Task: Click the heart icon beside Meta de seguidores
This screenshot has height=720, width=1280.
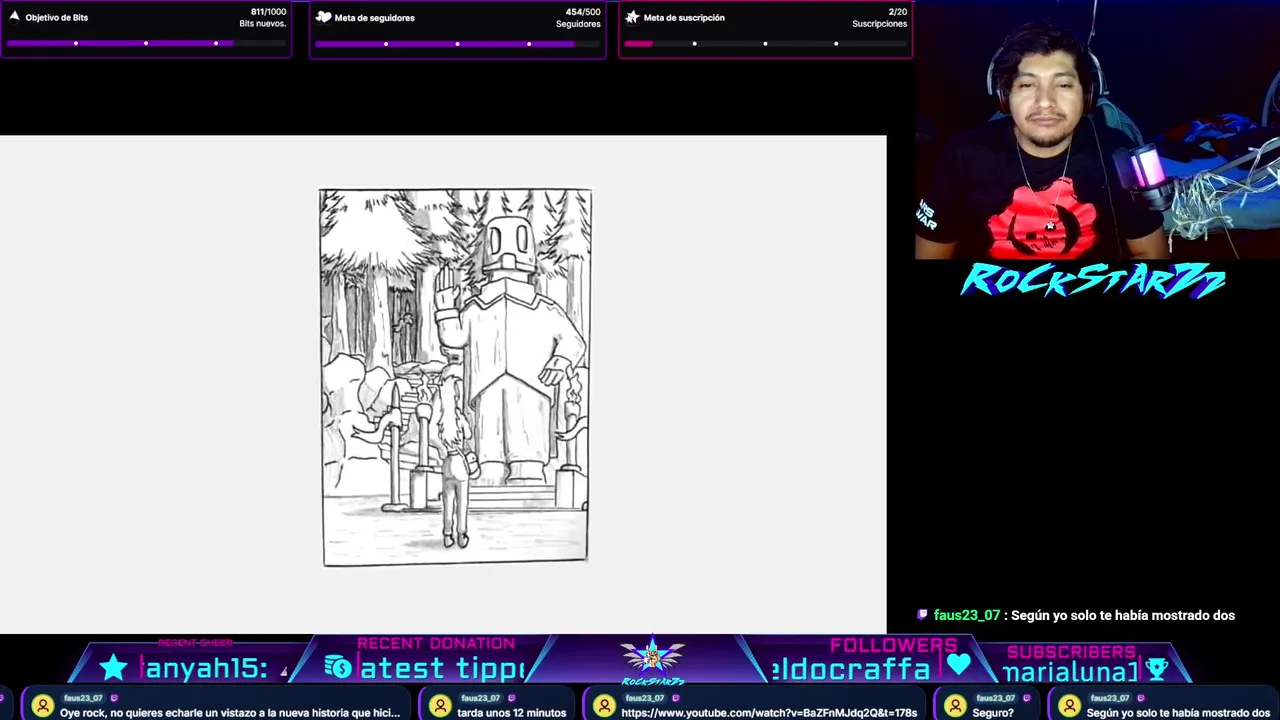Action: (x=323, y=17)
